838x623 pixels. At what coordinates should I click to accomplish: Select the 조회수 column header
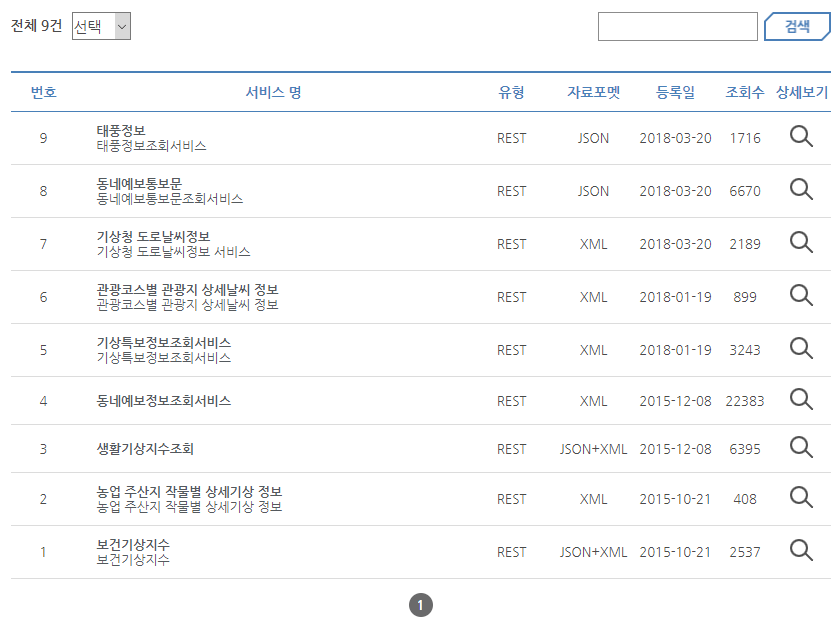pos(744,92)
